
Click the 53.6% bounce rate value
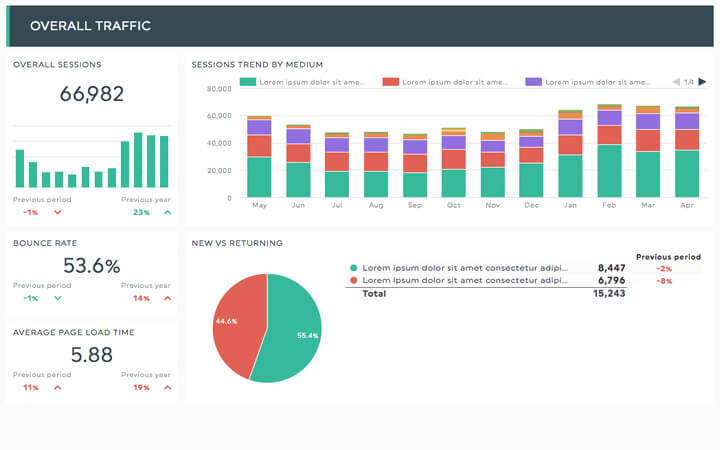coord(91,266)
